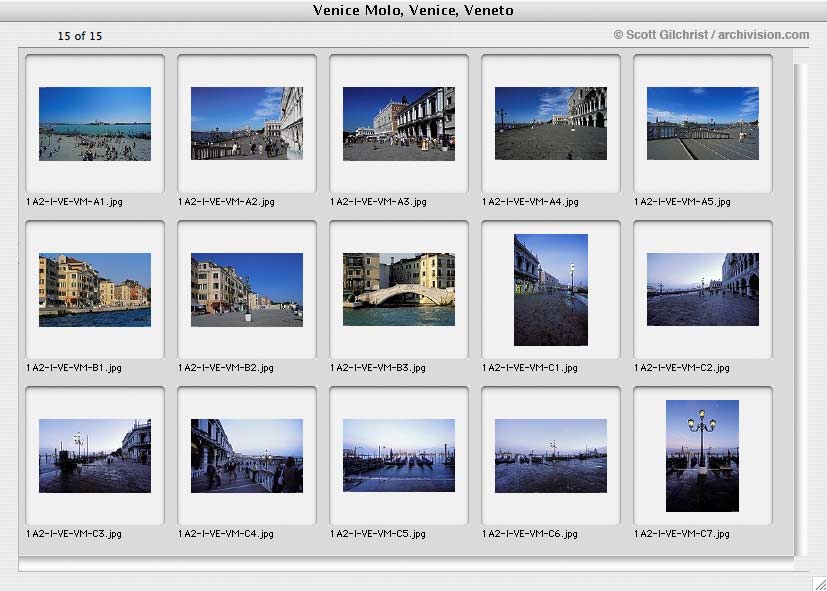Click the filename label 1A2-I-VE-VM-B1.jpg
827x591 pixels.
[74, 368]
